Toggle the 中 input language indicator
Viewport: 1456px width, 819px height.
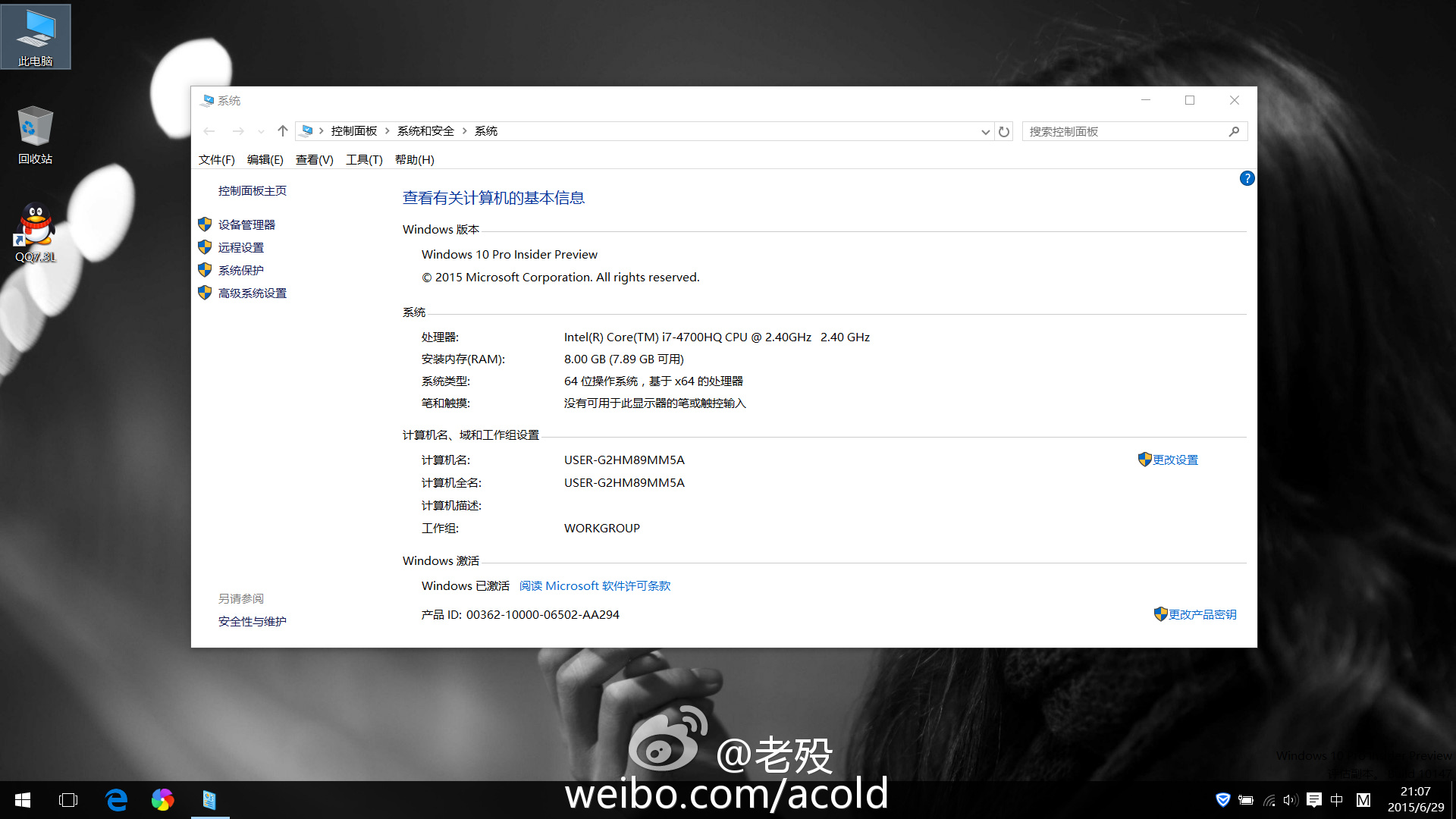tap(1337, 800)
